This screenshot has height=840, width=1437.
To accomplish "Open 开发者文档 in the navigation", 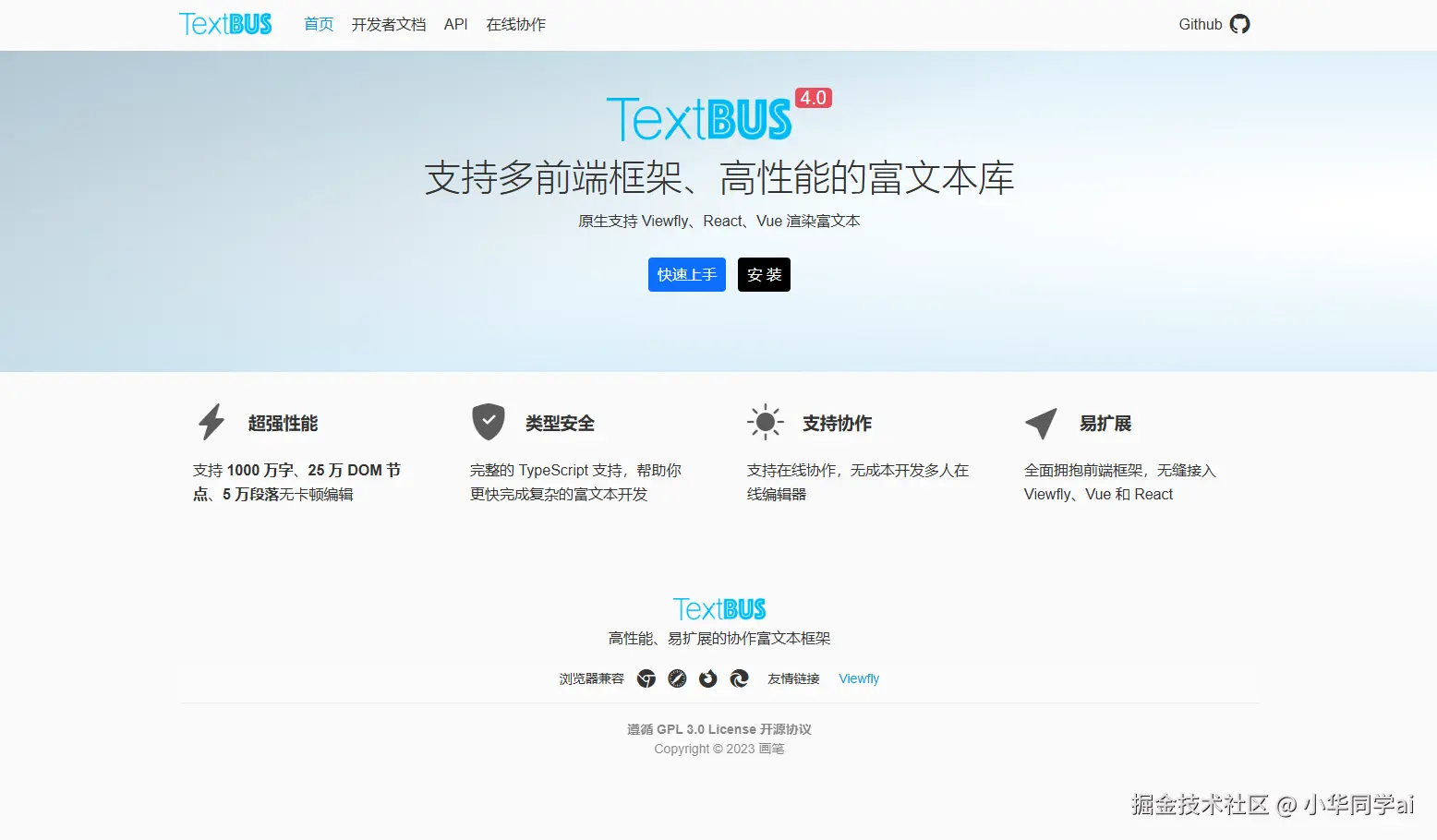I will (x=389, y=24).
